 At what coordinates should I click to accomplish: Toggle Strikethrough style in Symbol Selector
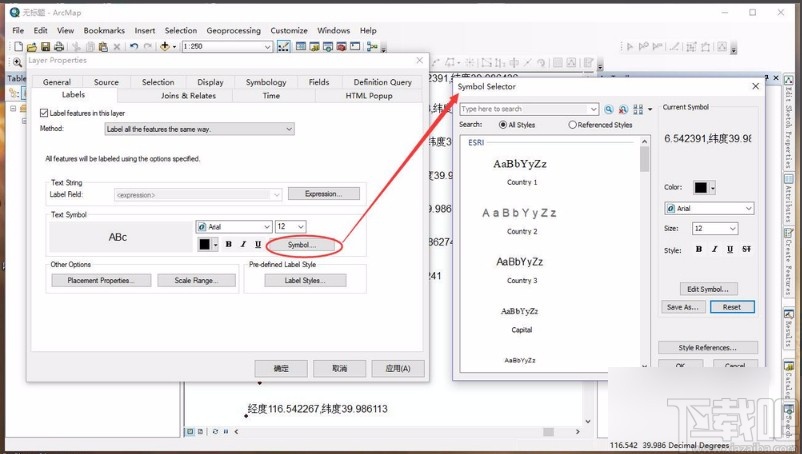tap(746, 249)
